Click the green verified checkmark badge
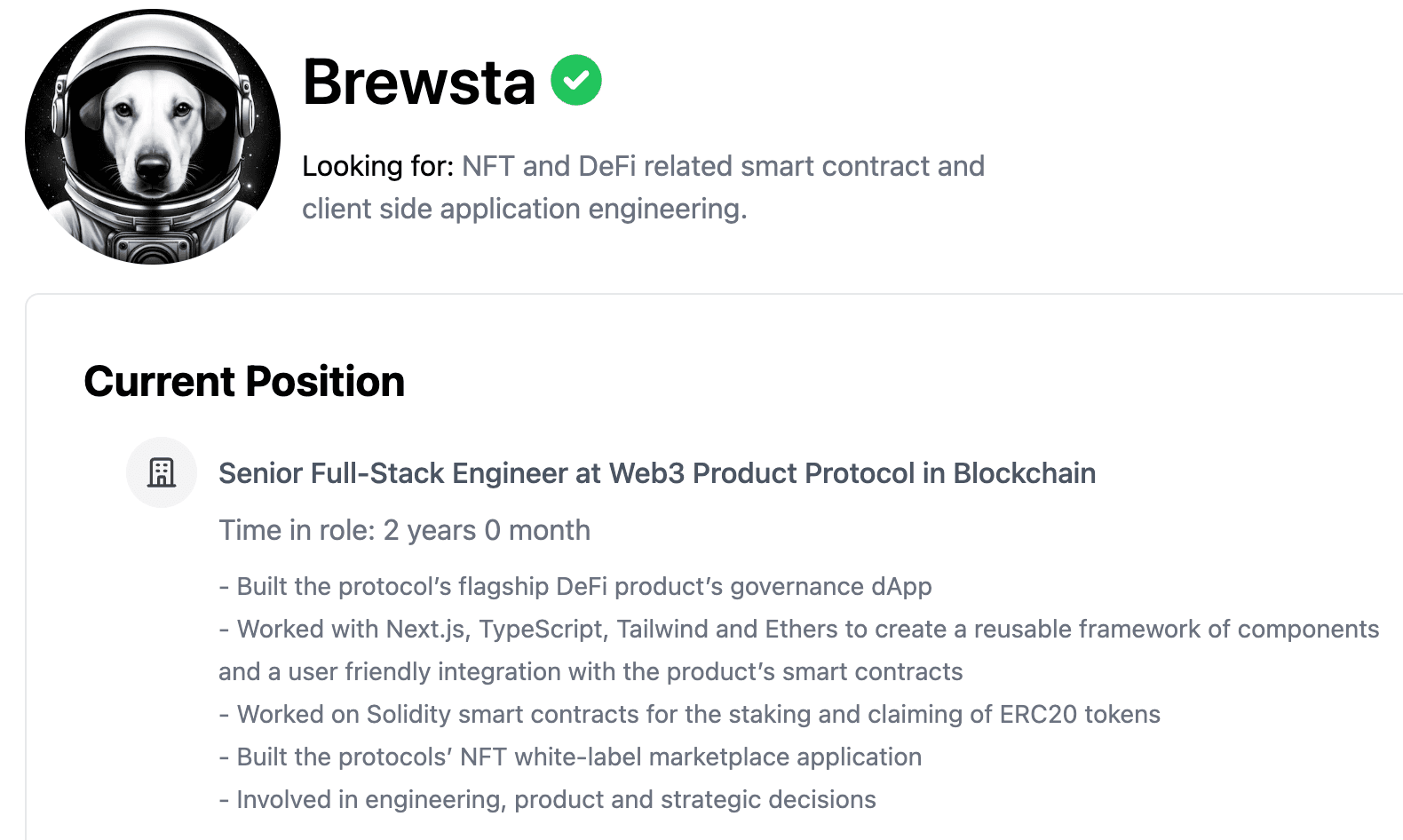The height and width of the screenshot is (840, 1403). [576, 80]
